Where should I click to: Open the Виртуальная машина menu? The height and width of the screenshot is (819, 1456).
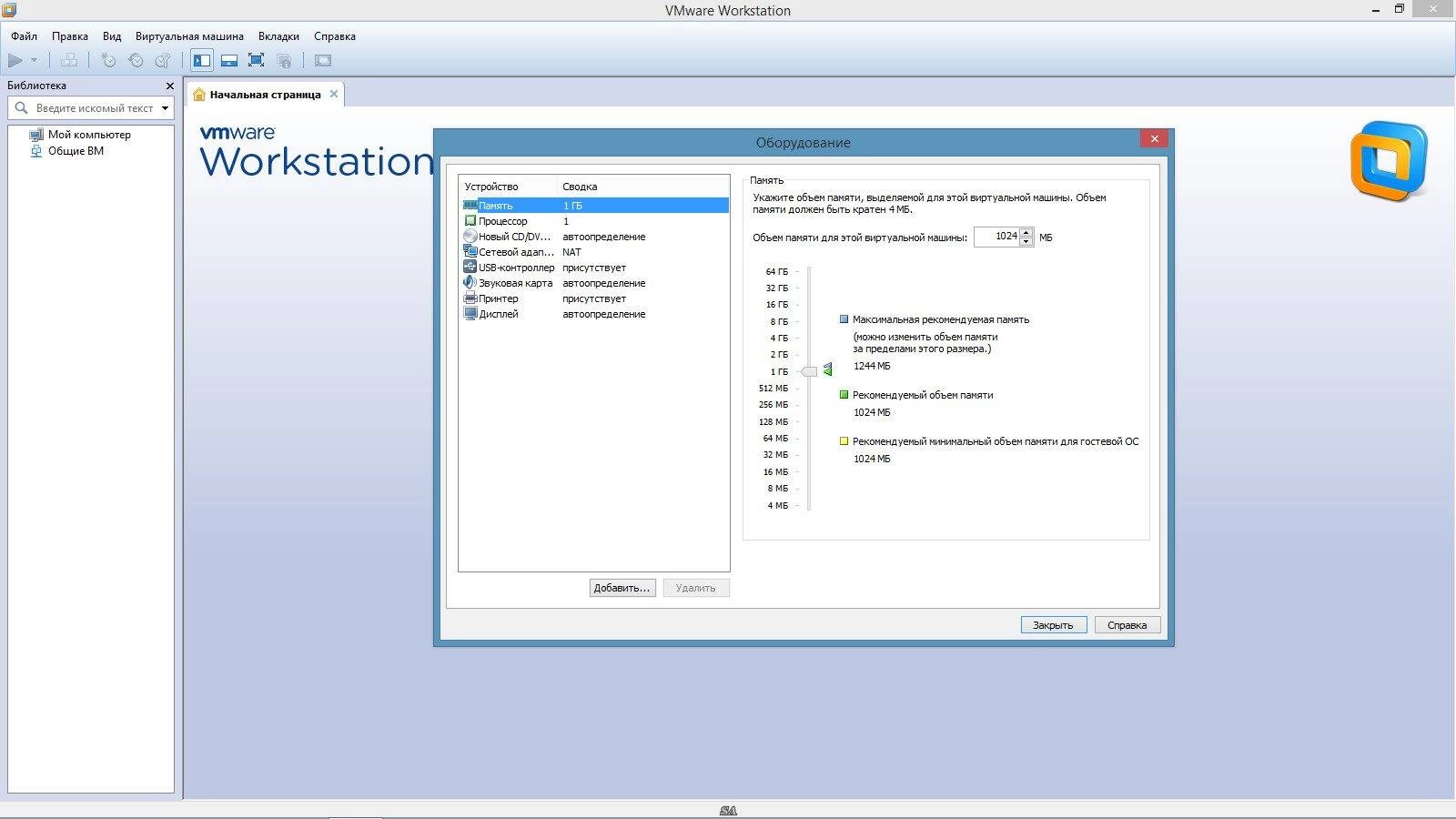pyautogui.click(x=189, y=36)
